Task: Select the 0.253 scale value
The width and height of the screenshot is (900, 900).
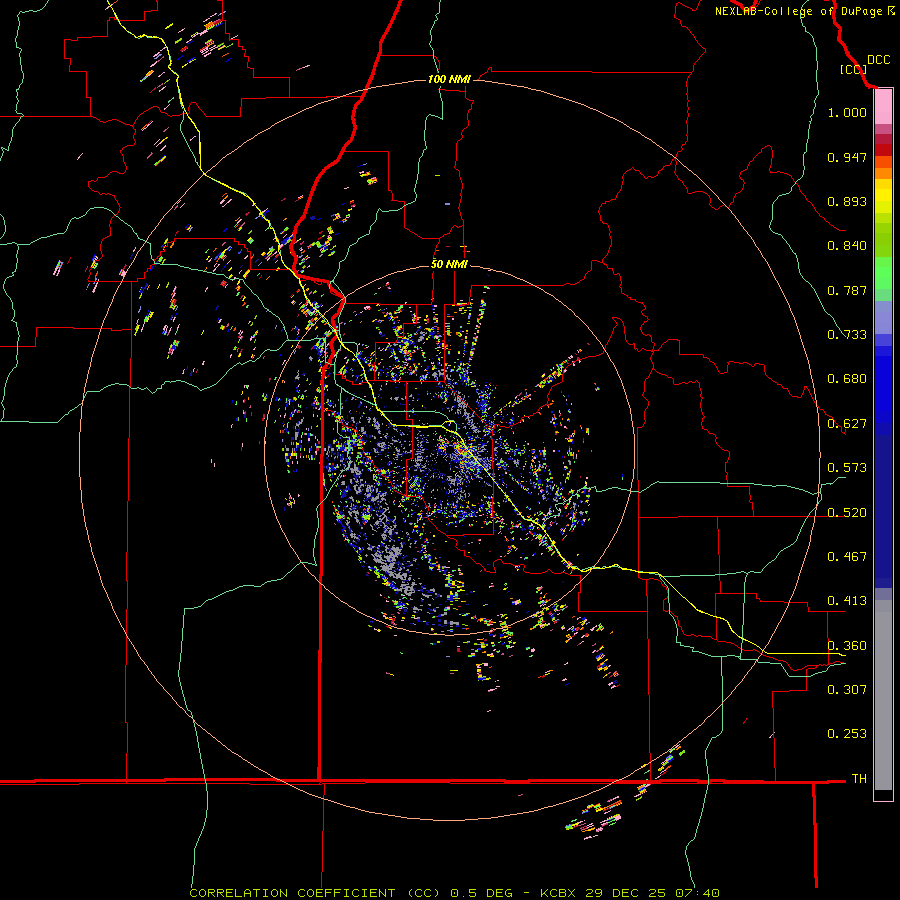Action: (847, 734)
